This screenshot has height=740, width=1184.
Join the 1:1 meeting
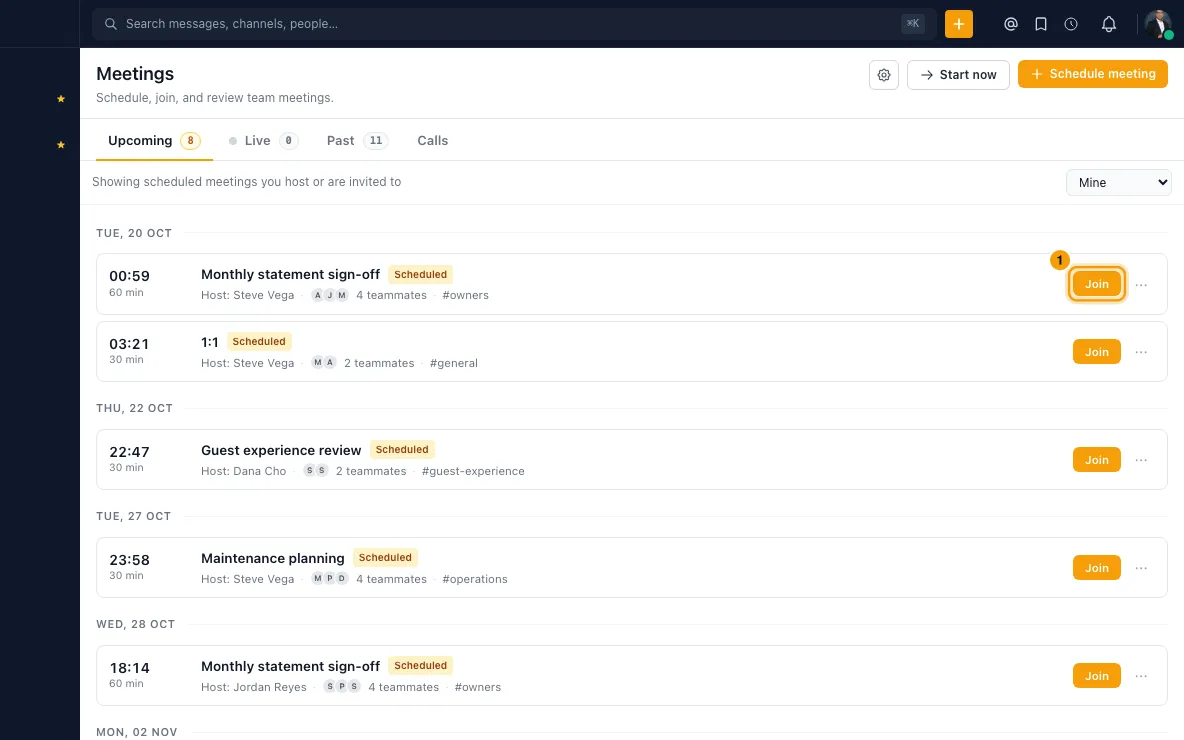point(1096,352)
